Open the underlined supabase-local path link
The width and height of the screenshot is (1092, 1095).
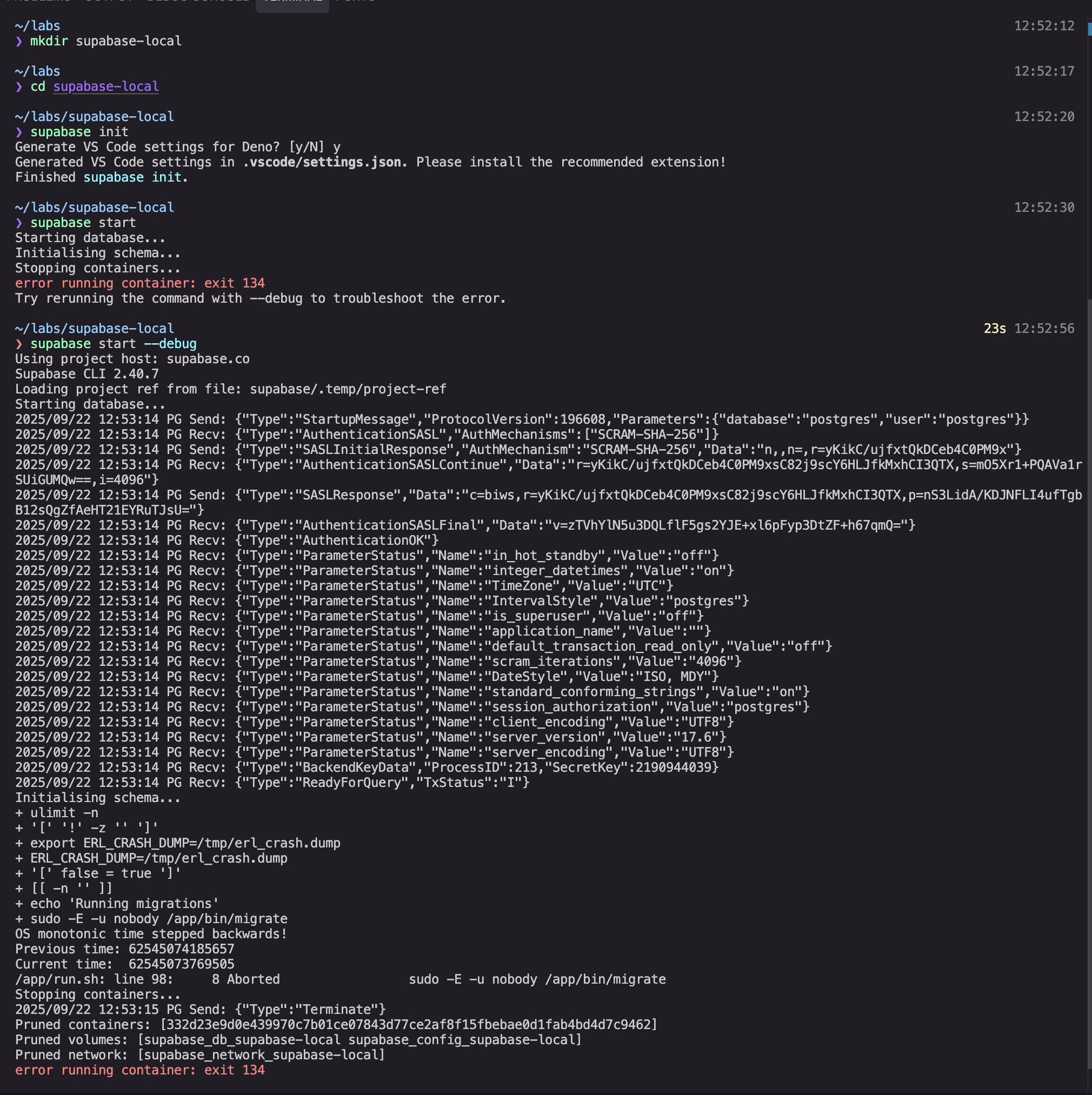point(105,86)
